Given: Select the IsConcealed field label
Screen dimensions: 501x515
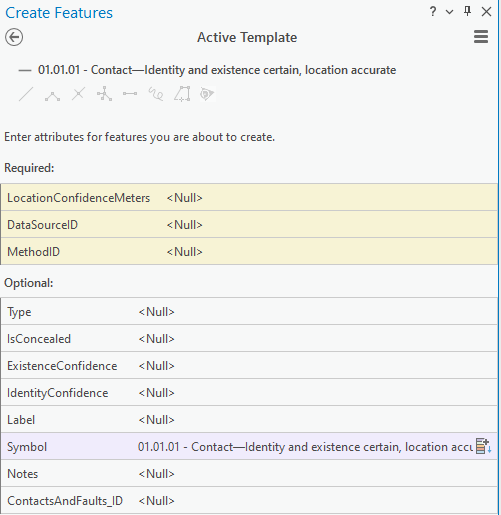Looking at the screenshot, I should [39, 339].
